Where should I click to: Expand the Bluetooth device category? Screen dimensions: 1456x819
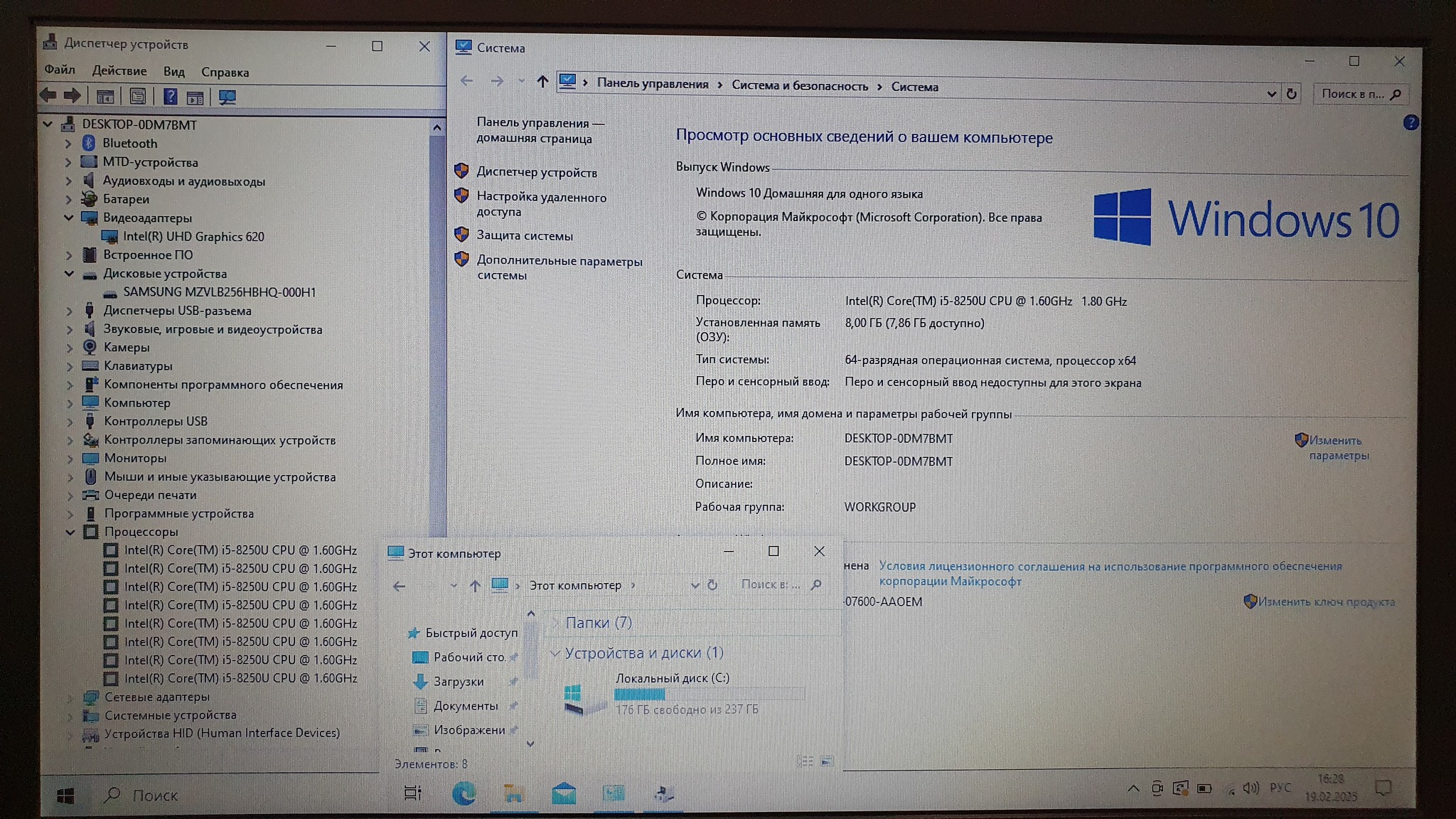[68, 144]
